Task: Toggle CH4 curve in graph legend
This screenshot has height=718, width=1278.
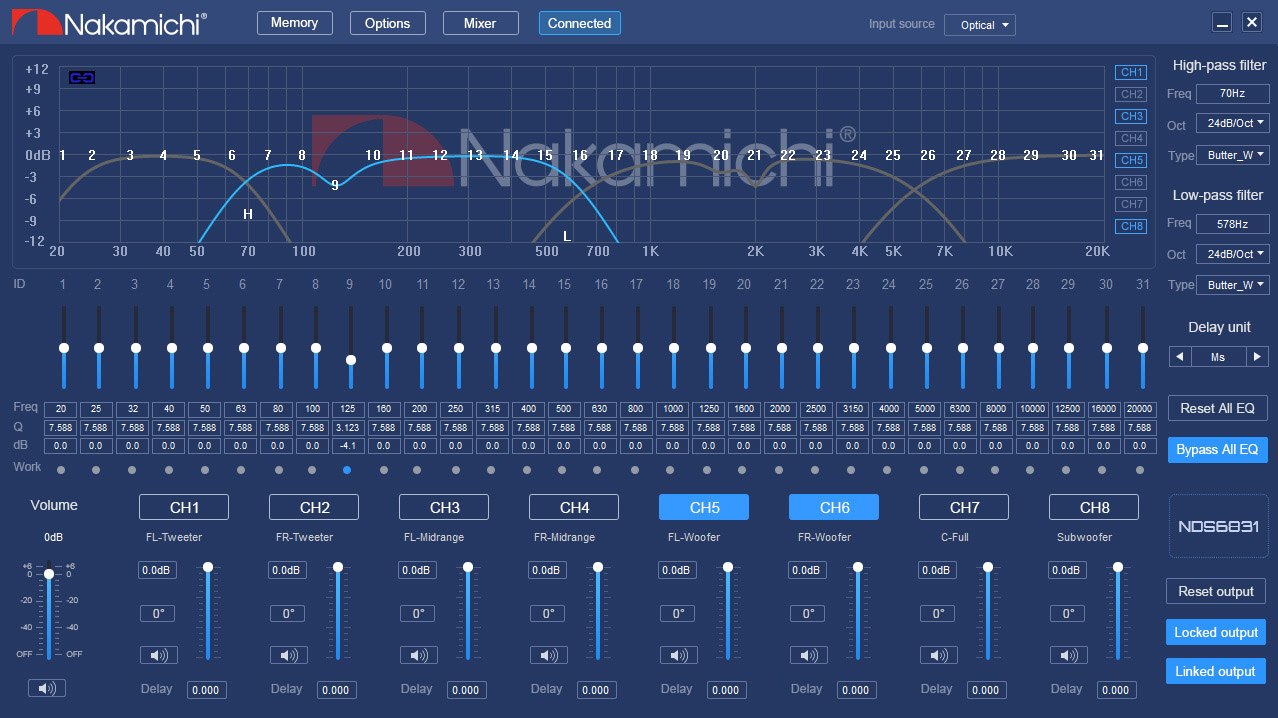Action: (x=1131, y=138)
